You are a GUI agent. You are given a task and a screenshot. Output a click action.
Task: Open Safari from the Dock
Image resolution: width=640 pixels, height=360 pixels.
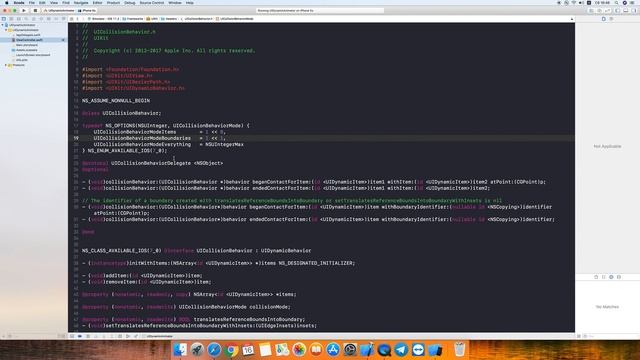[214, 350]
